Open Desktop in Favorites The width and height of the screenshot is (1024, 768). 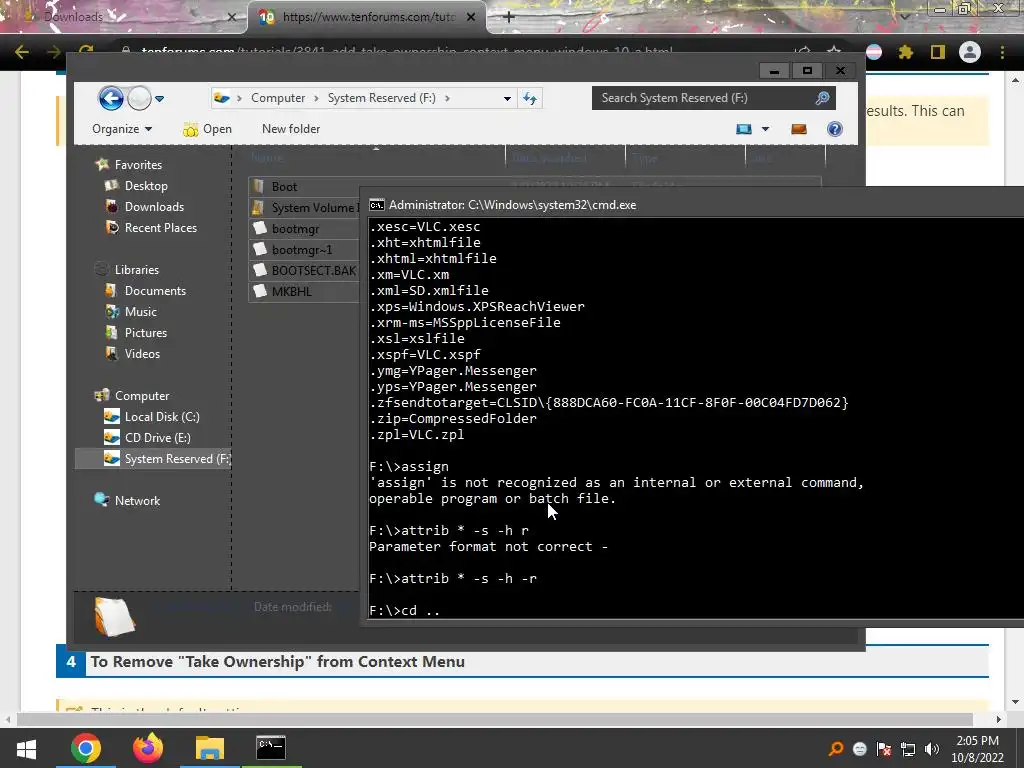point(136,185)
